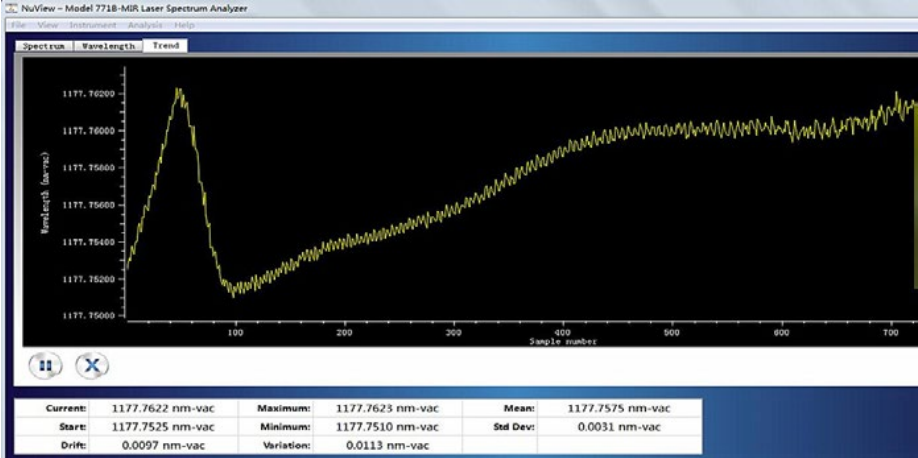Switch to the Spectrum tab
The height and width of the screenshot is (458, 918).
[x=44, y=46]
